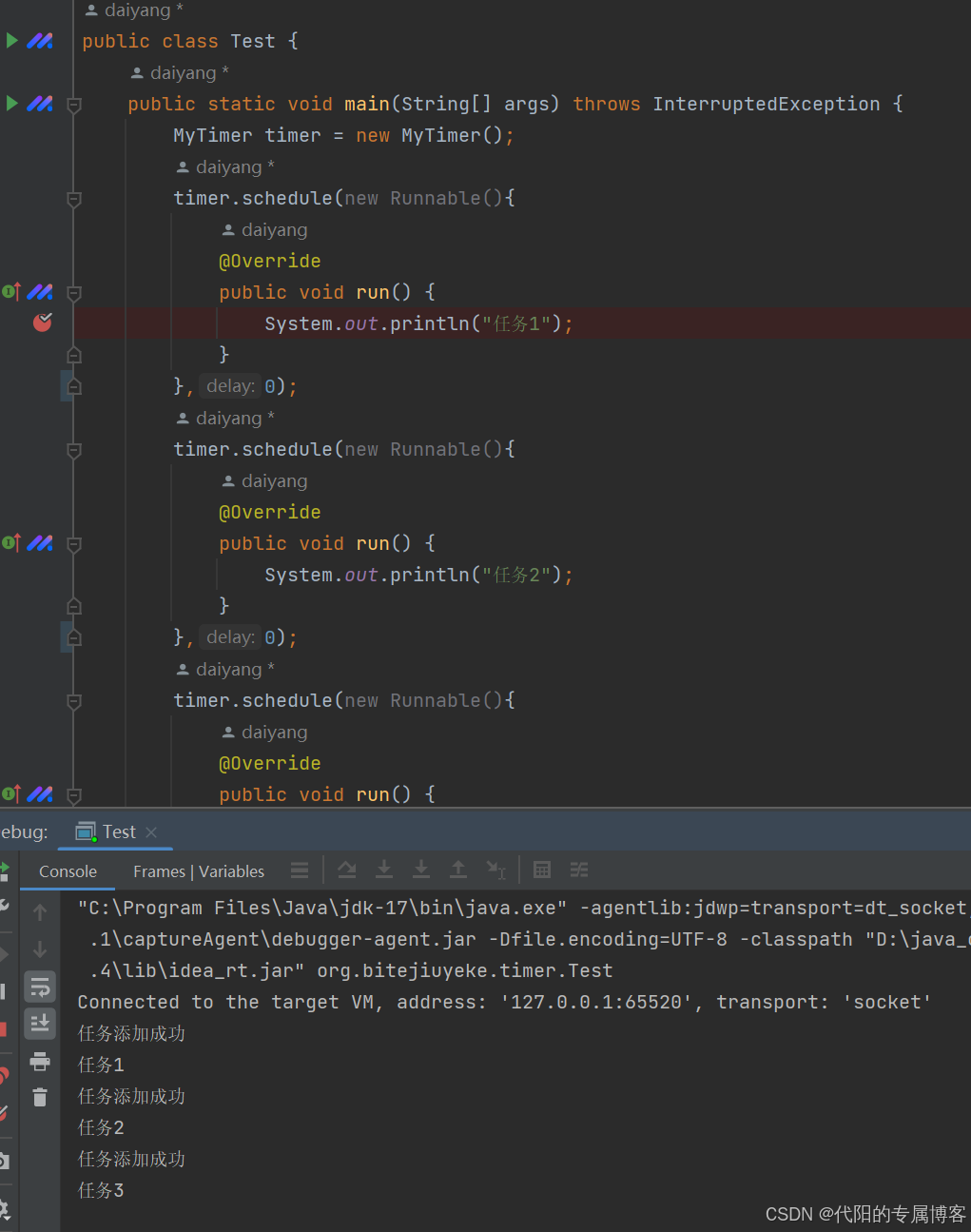The image size is (971, 1232).
Task: Click the console line 'Connected to the target VM'
Action: 505,1002
